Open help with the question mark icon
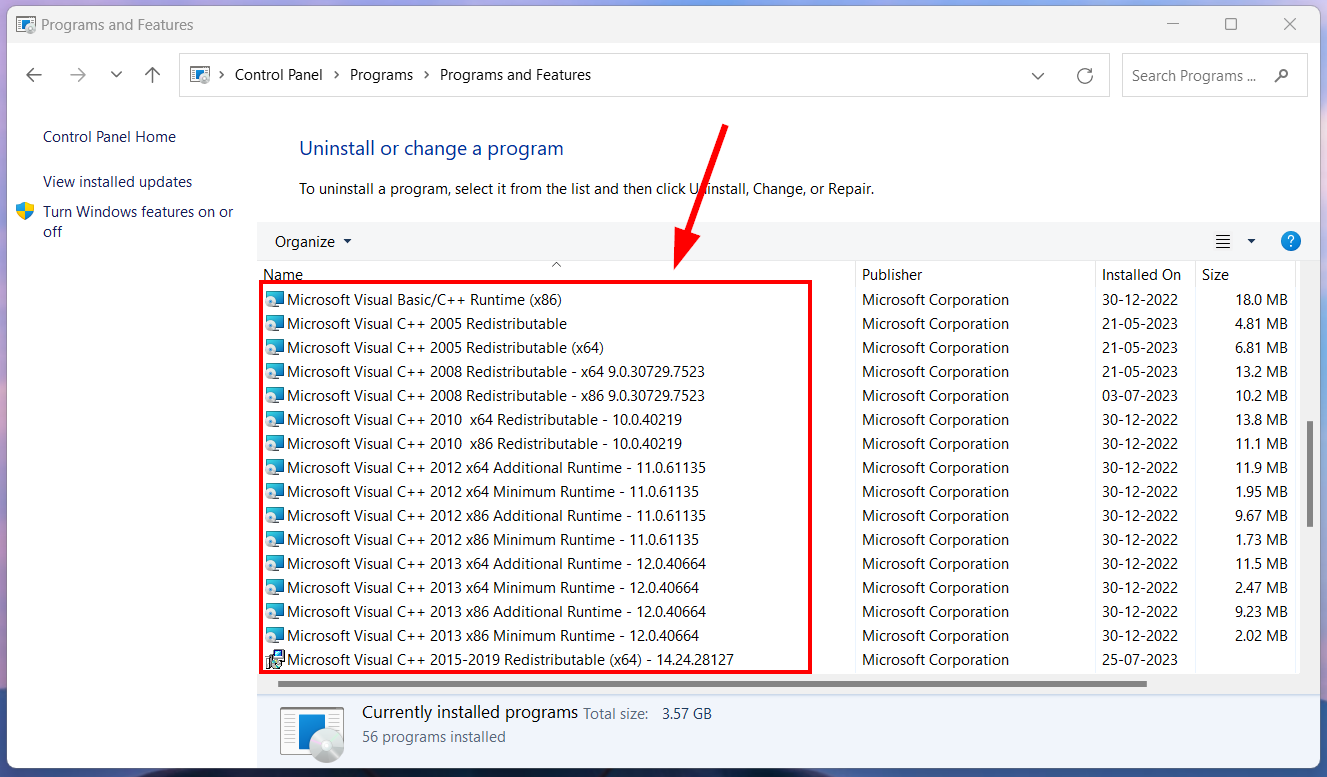The image size is (1327, 777). (x=1290, y=241)
